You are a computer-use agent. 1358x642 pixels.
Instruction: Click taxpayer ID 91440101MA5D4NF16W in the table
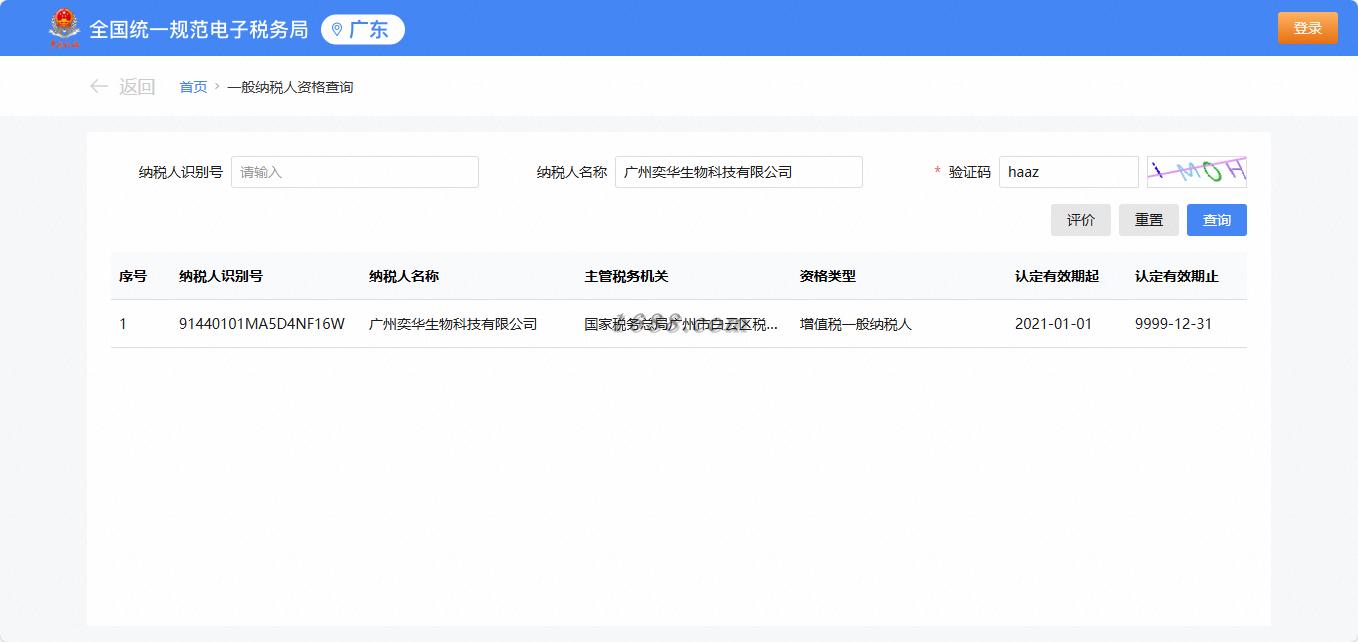point(262,324)
